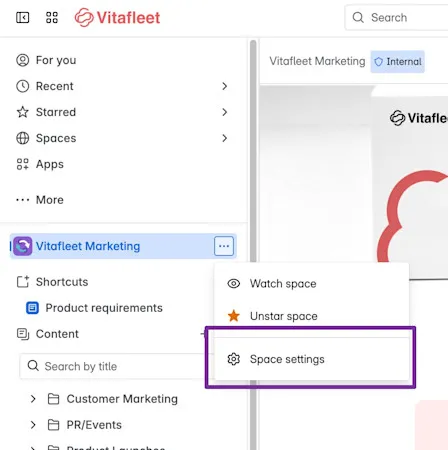Expand the Spaces submenu chevron
448x450 pixels.
225,138
